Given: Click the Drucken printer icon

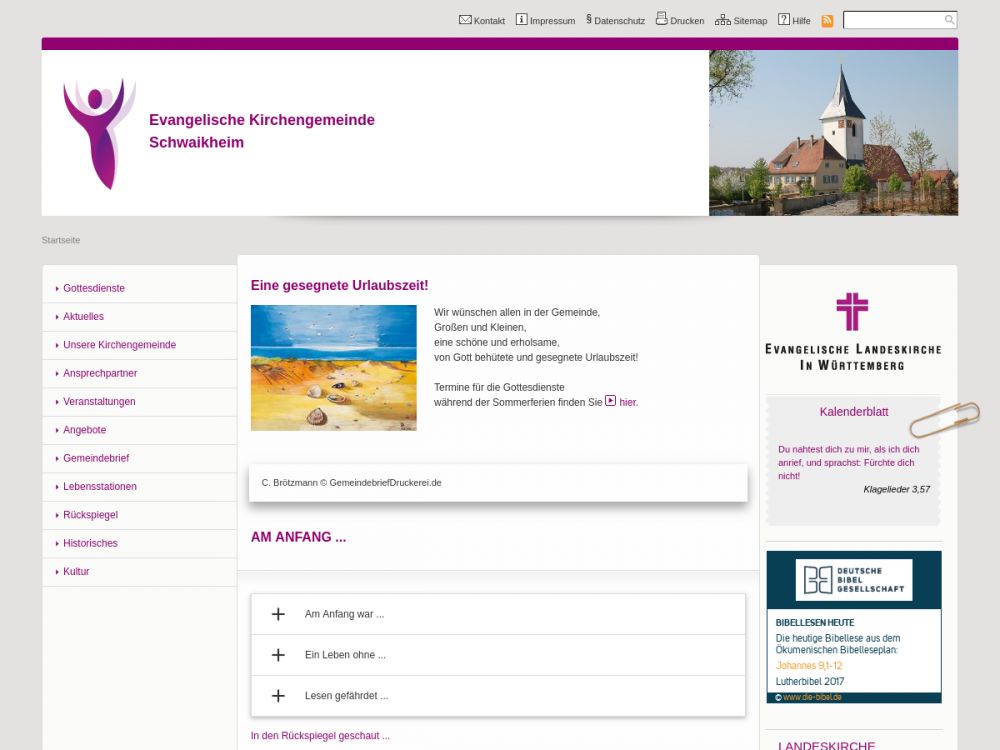Looking at the screenshot, I should (661, 19).
